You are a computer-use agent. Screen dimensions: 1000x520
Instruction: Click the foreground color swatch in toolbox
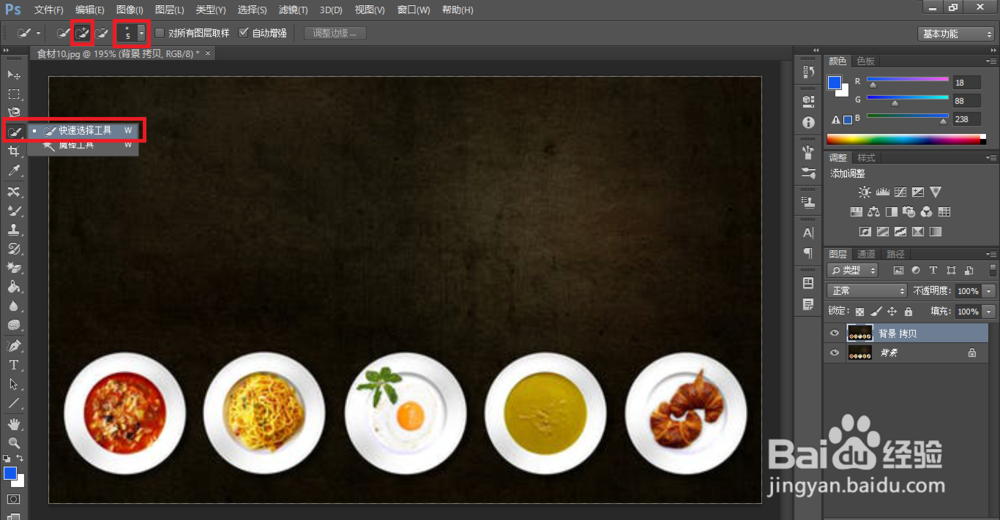pyautogui.click(x=10, y=473)
